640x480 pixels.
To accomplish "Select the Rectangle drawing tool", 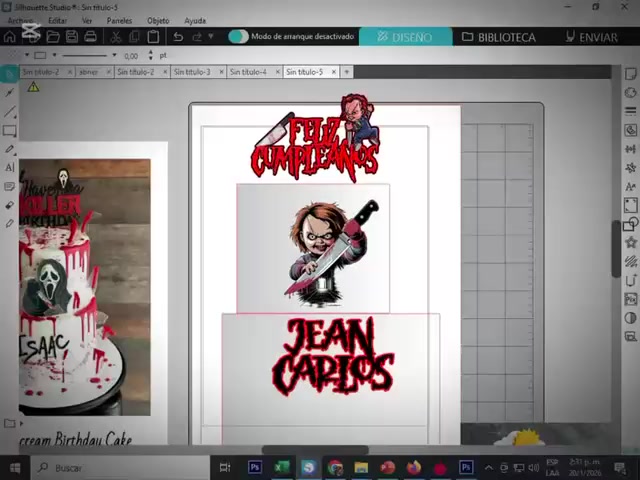I will (x=9, y=131).
